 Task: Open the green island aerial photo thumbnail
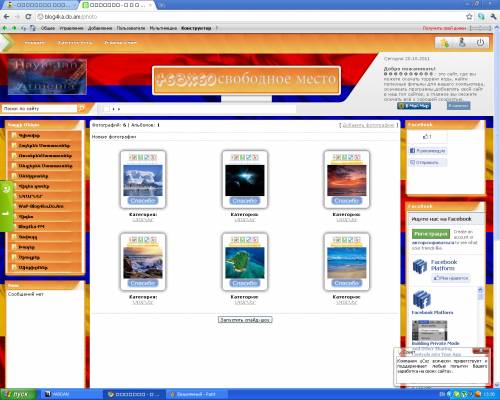coord(245,263)
